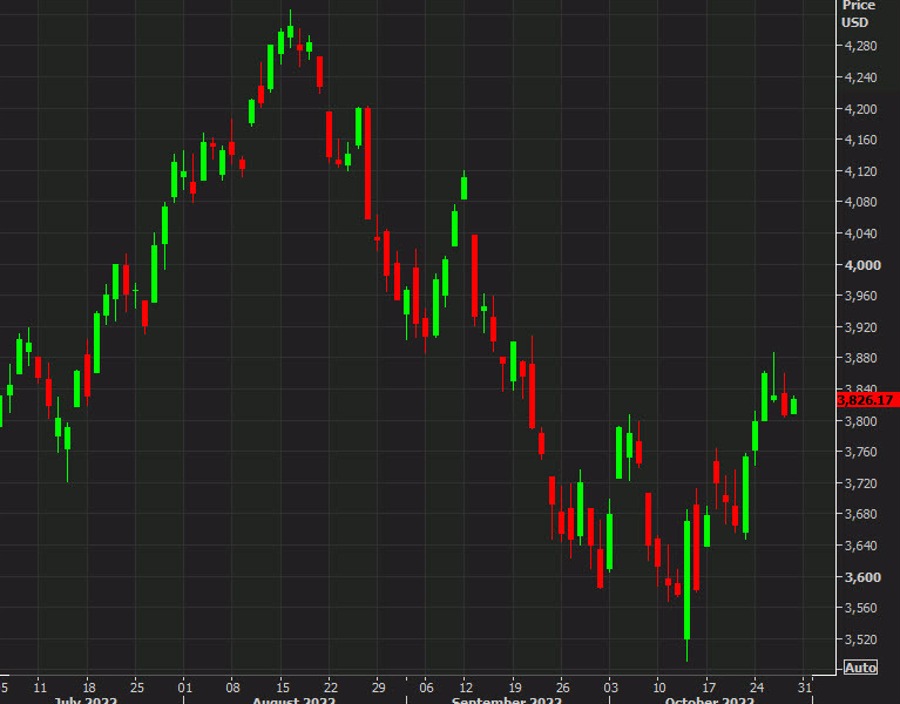
Task: Click date label 25 on time axis
Action: (137, 687)
